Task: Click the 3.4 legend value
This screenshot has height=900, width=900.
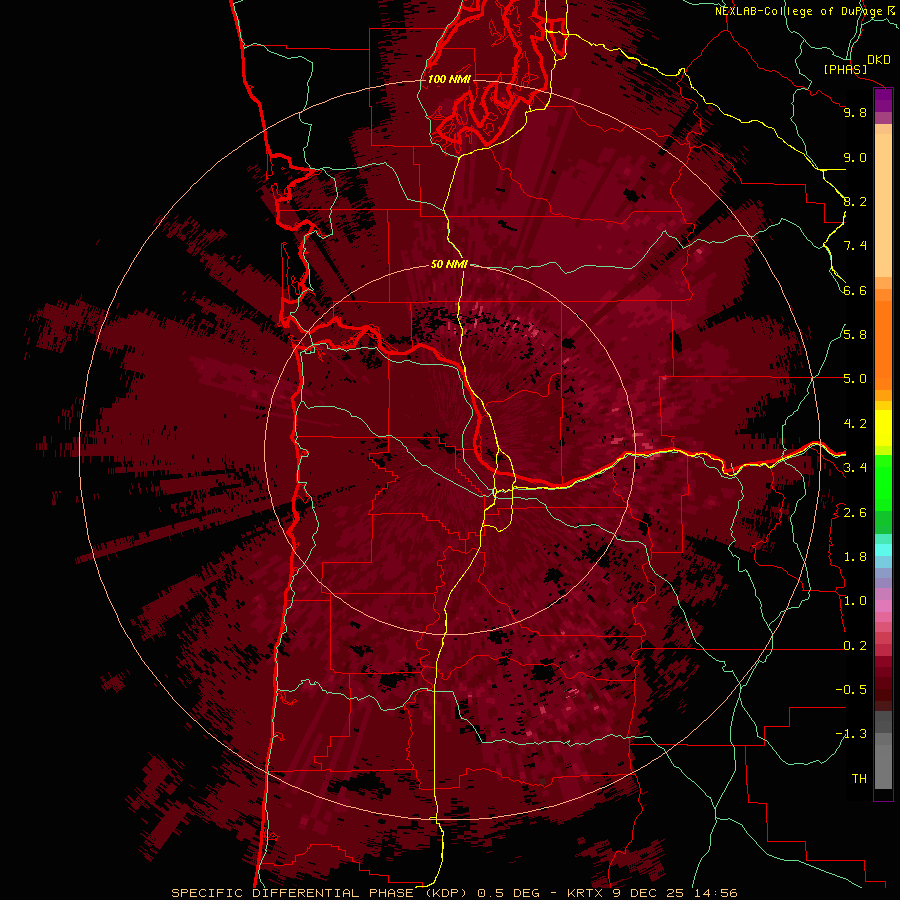Action: coord(855,468)
